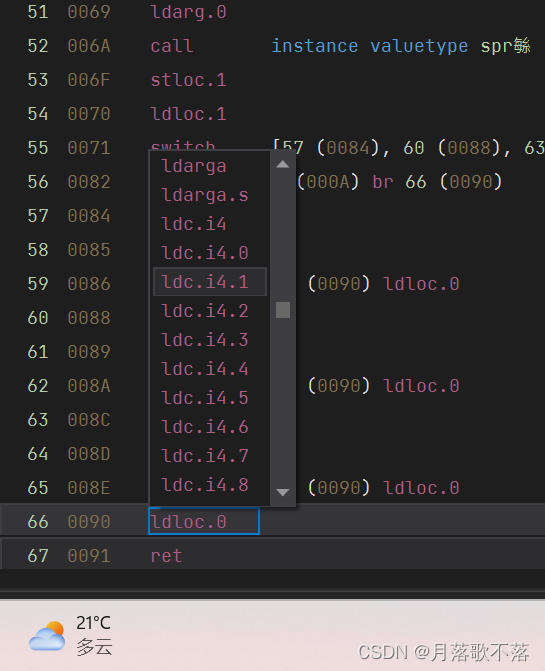Click offset 008A

89,386
